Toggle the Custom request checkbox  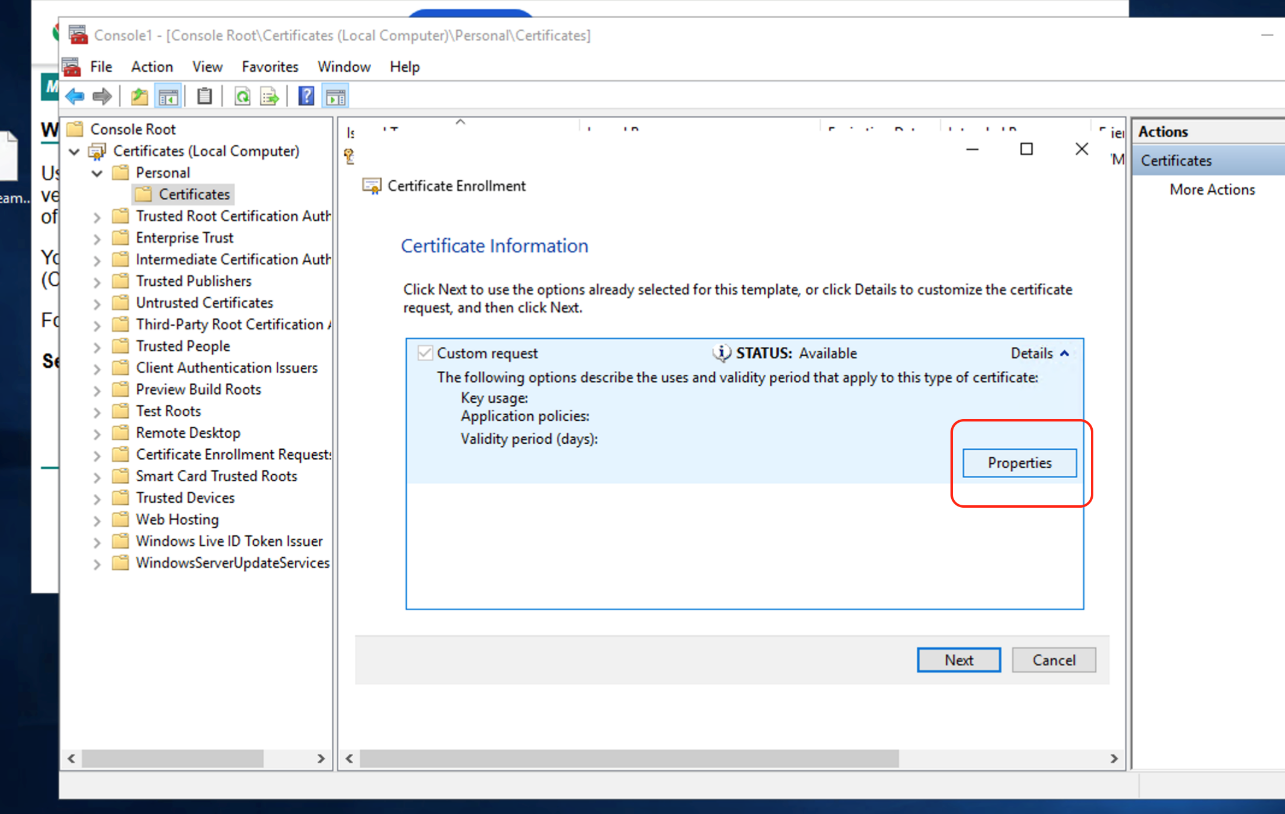(425, 353)
